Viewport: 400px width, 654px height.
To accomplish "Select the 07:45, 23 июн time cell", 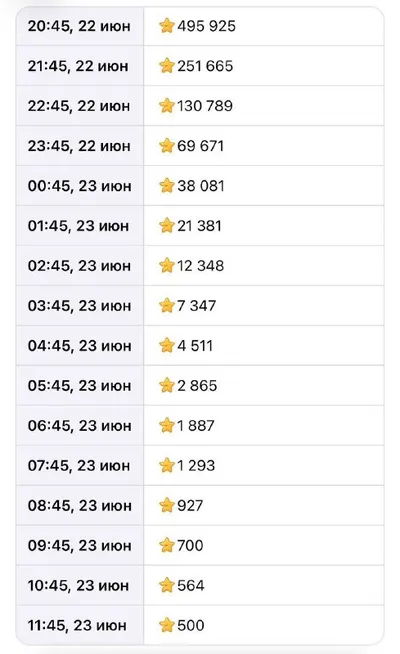I will 79,465.
